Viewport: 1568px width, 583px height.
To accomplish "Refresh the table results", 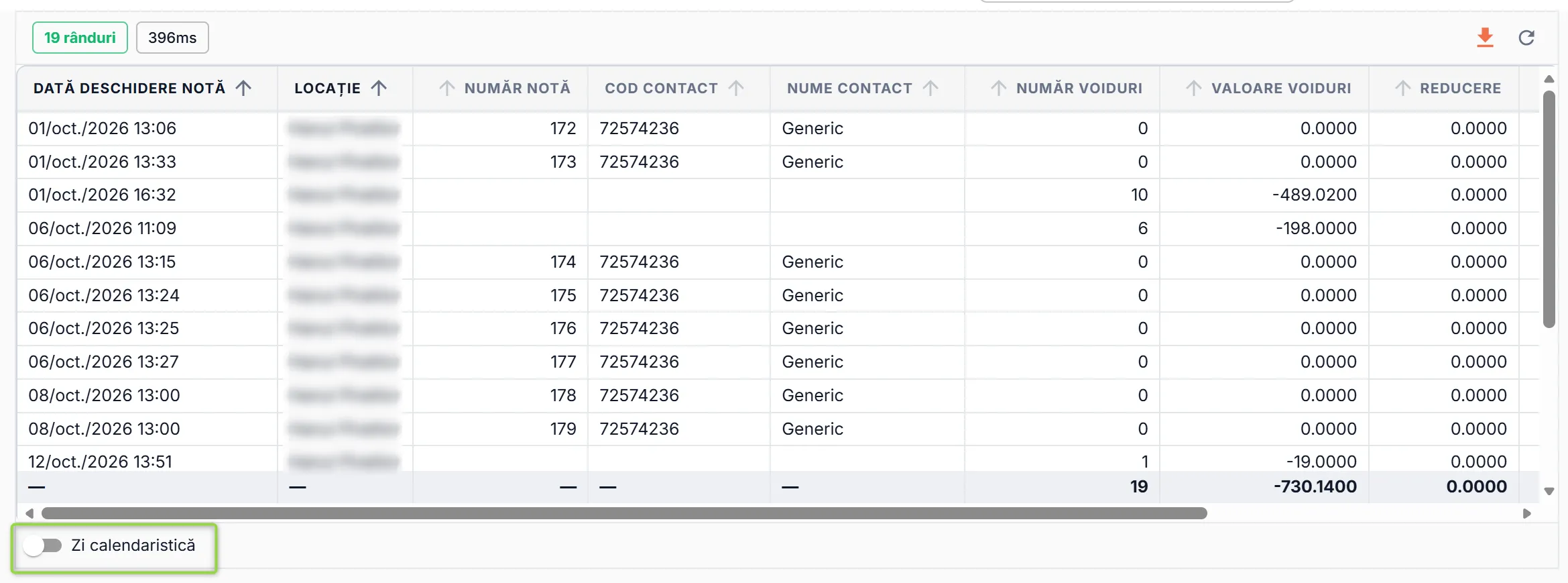I will (1526, 38).
